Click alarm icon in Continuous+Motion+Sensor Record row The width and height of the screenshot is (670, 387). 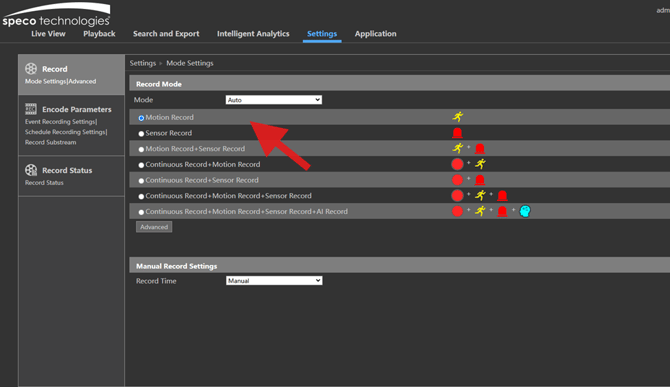pos(502,196)
